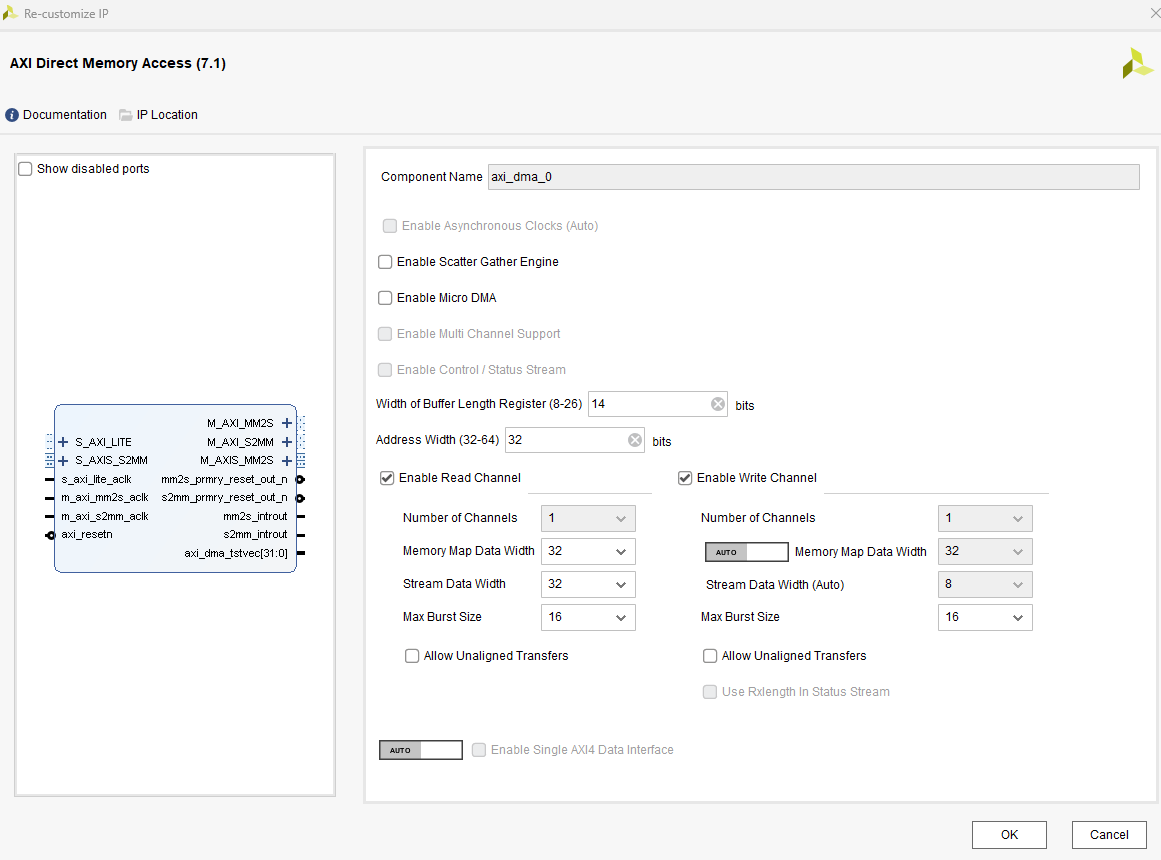Toggle AUTO switch for write Memory Map Data Width
Viewport: 1161px width, 860px height.
click(746, 552)
